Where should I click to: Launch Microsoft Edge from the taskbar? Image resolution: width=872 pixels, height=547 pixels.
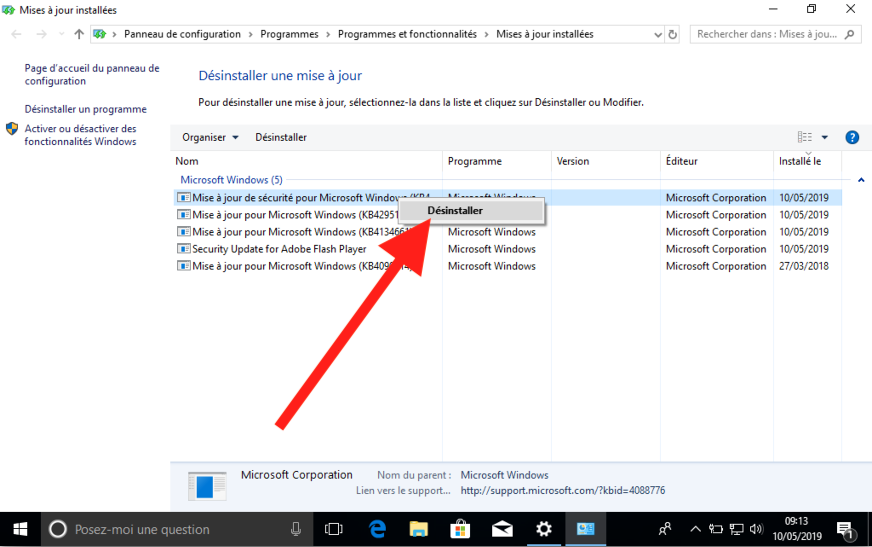click(x=377, y=529)
